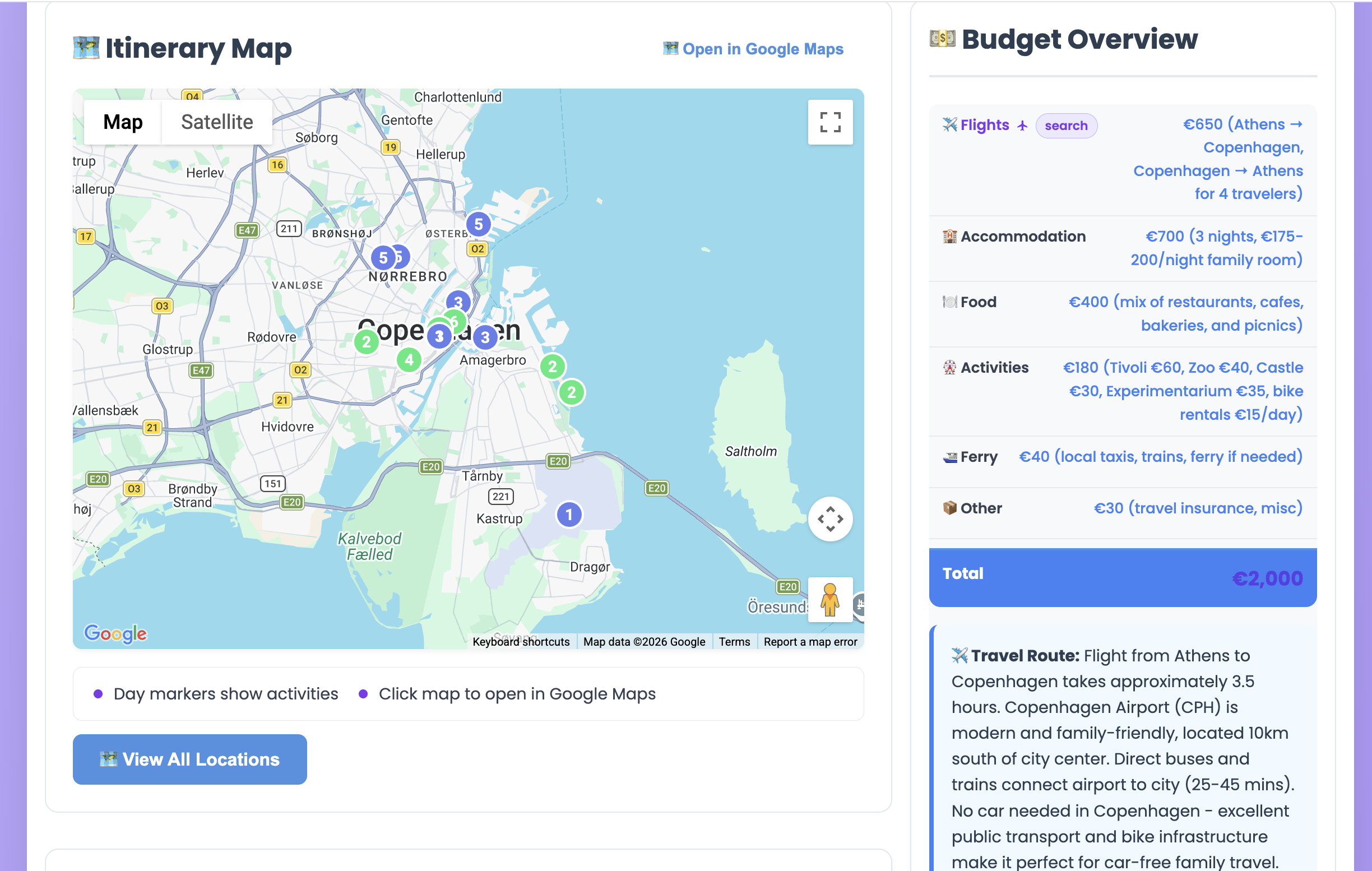Switch to the Map view tab
1372x871 pixels.
tap(123, 122)
